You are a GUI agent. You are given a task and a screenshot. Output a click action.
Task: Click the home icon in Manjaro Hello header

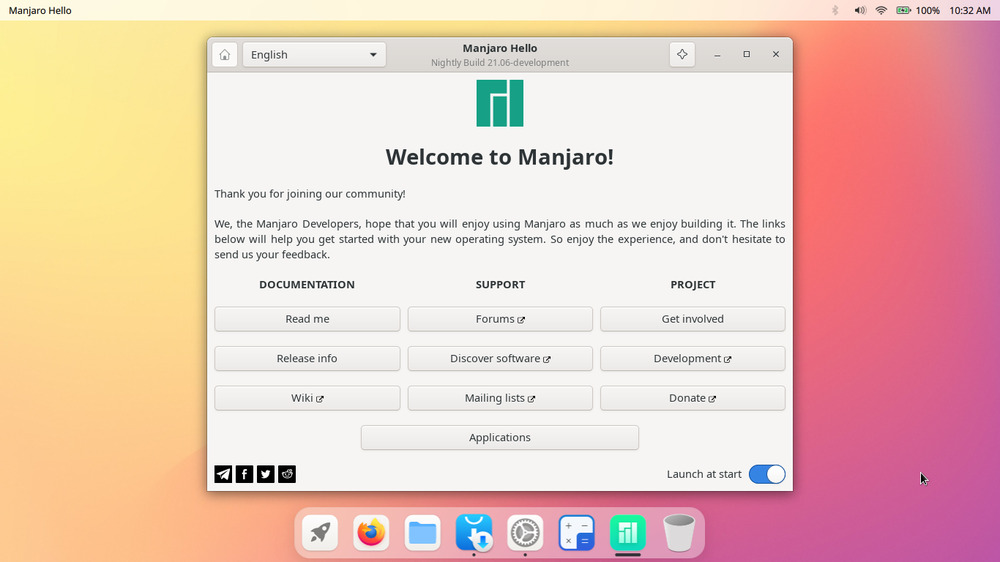224,55
